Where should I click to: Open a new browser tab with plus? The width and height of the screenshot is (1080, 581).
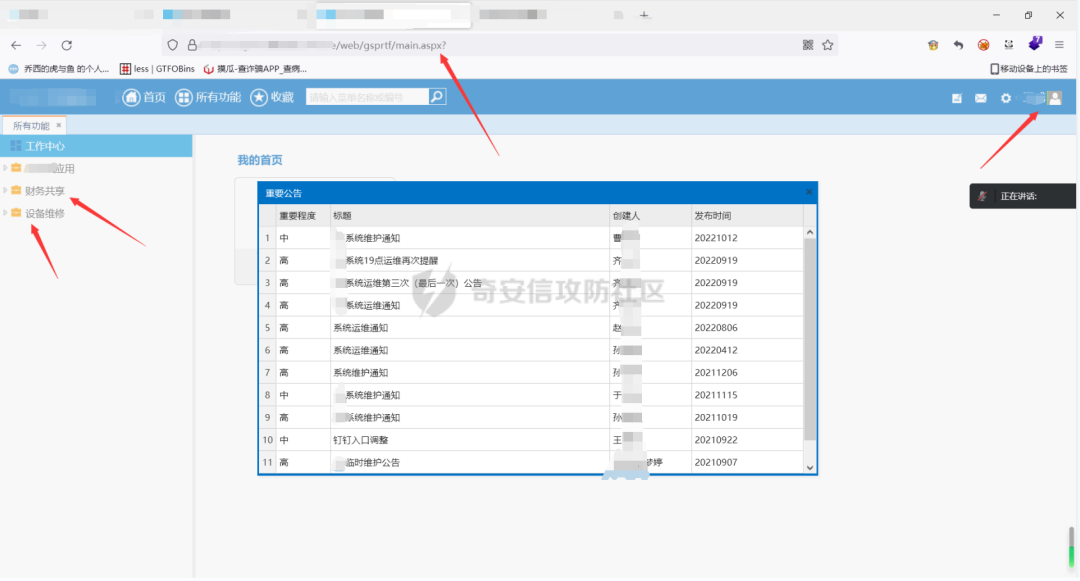point(644,14)
